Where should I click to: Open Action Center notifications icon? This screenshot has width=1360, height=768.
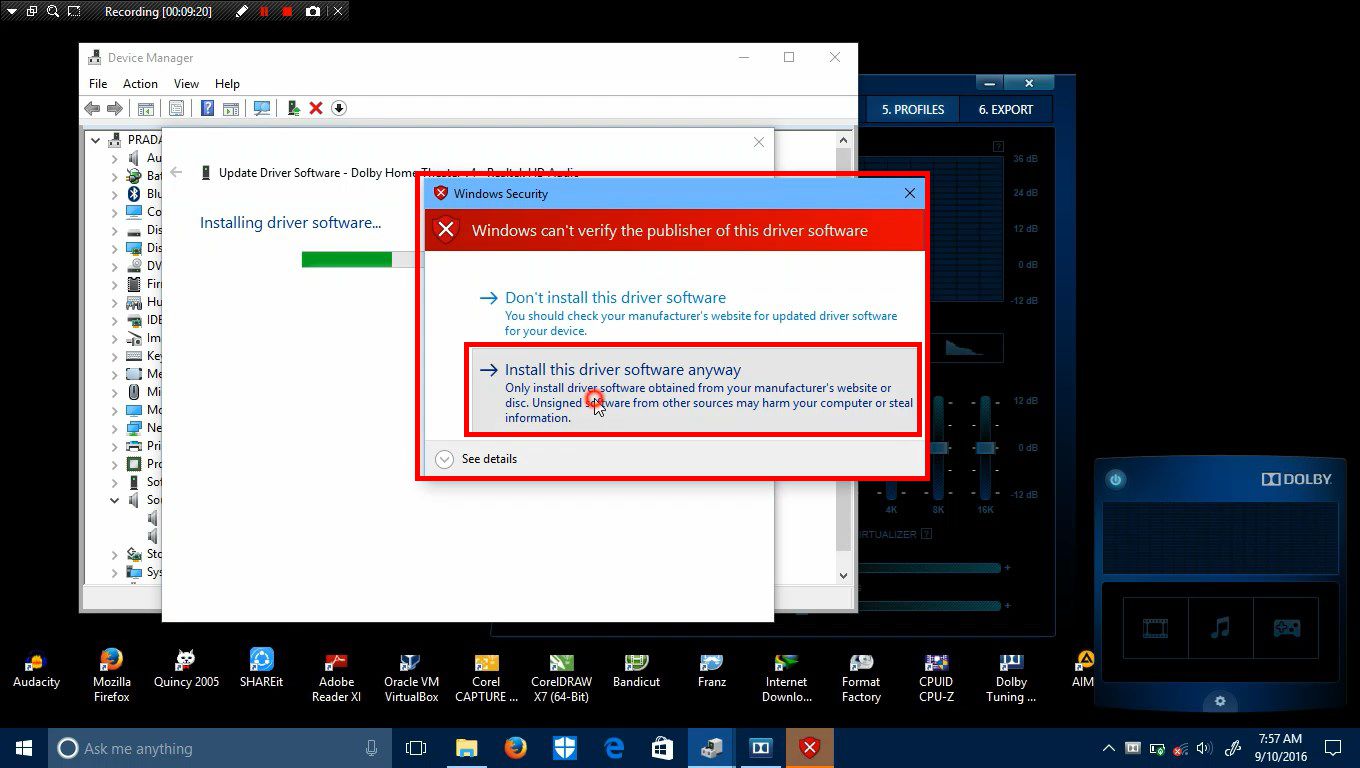tap(1333, 748)
